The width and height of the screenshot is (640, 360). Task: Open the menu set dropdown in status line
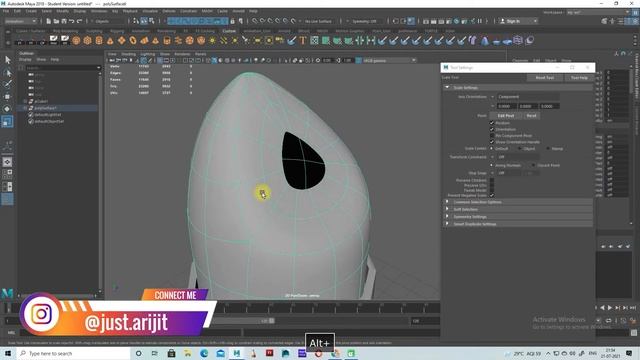click(x=20, y=21)
